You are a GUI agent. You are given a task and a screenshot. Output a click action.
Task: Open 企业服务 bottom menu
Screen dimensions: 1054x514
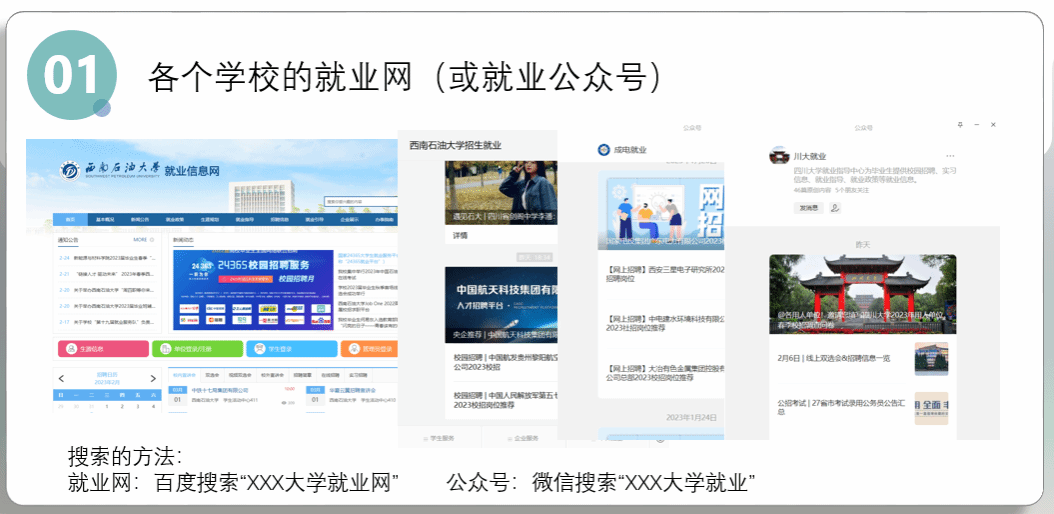click(526, 438)
